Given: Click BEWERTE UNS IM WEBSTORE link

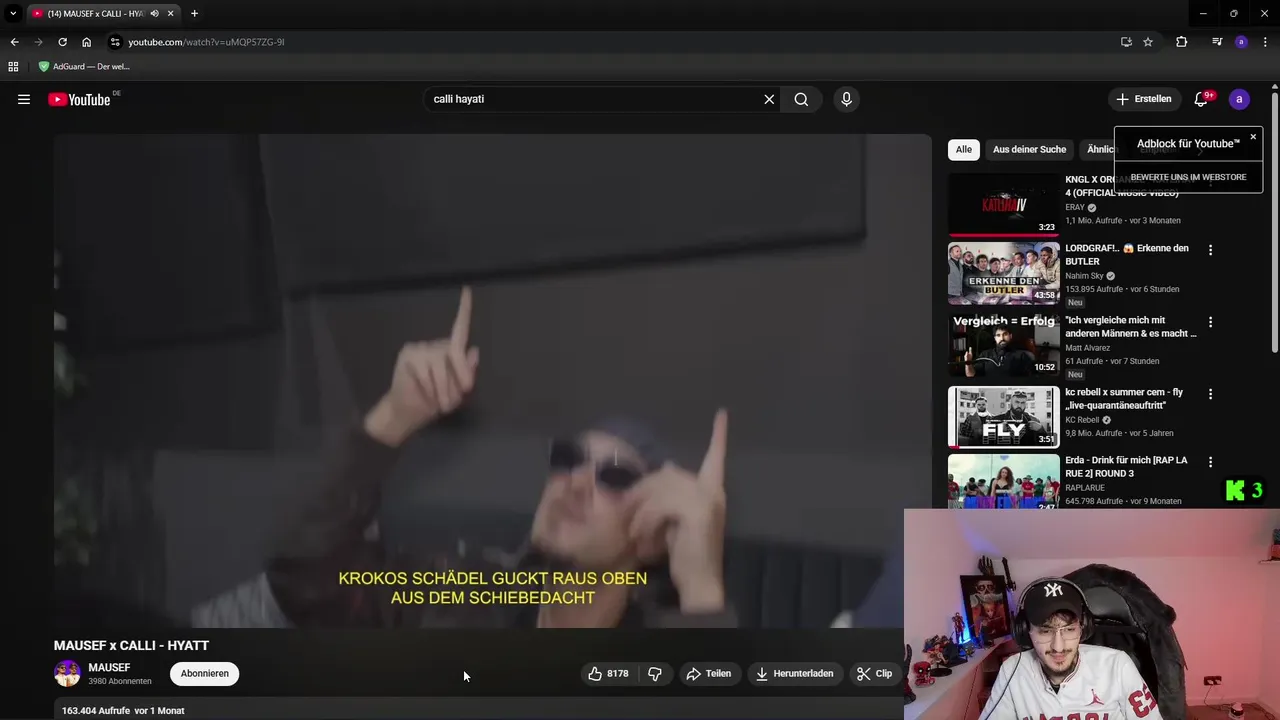Looking at the screenshot, I should click(1188, 177).
